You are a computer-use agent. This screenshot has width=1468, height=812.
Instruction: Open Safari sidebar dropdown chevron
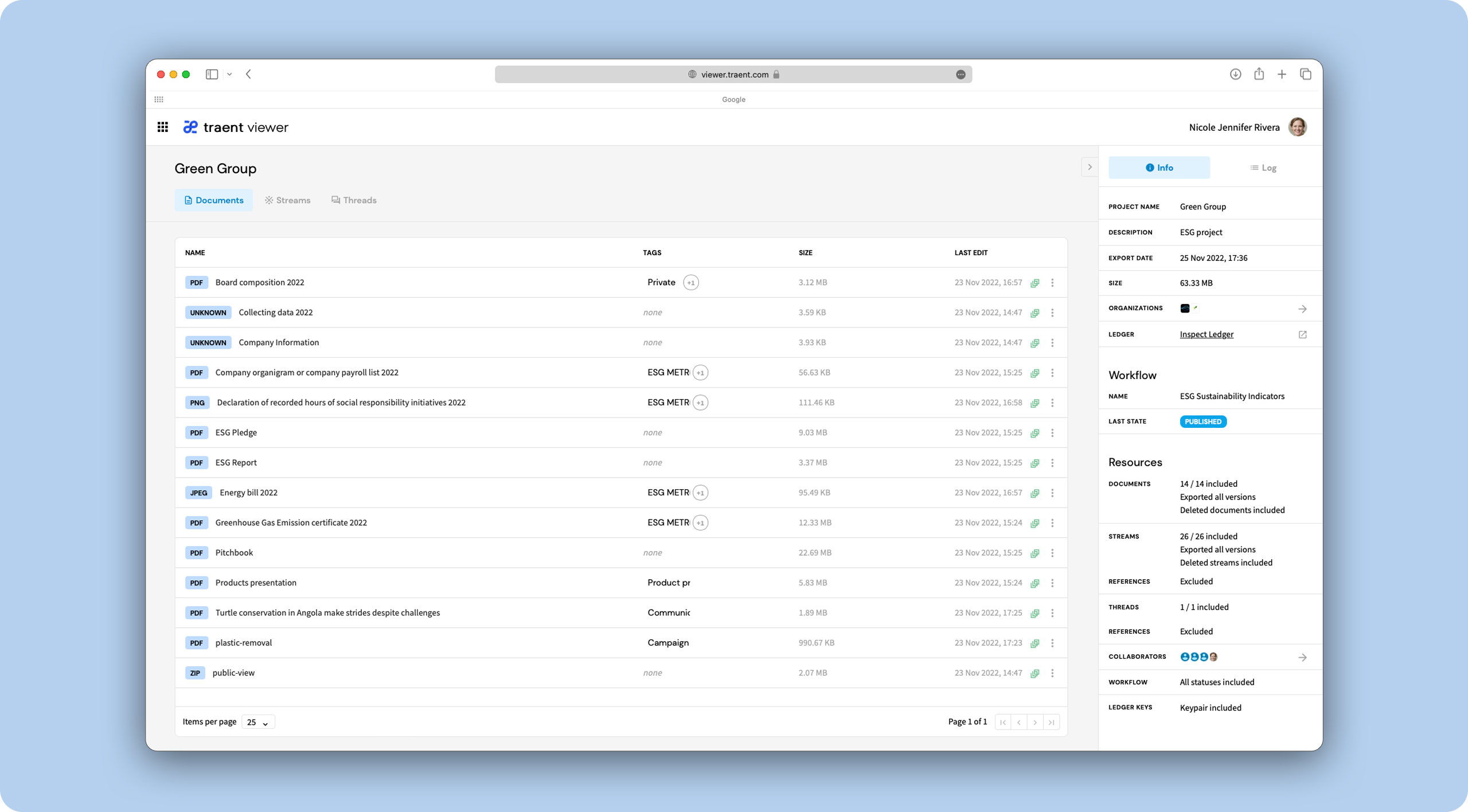coord(229,74)
